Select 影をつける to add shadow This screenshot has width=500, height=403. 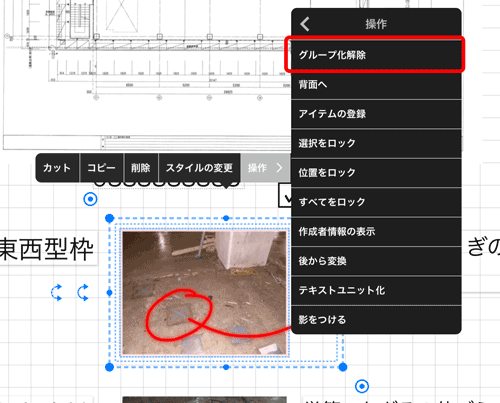tap(376, 320)
